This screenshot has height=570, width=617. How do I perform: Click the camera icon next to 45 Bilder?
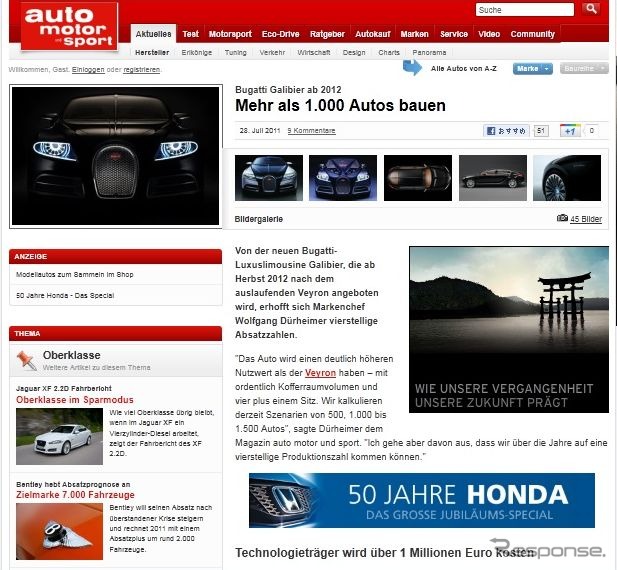(562, 218)
